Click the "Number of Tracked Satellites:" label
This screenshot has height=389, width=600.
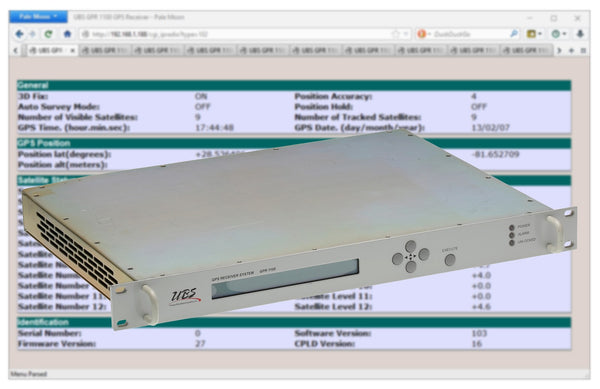pyautogui.click(x=358, y=117)
